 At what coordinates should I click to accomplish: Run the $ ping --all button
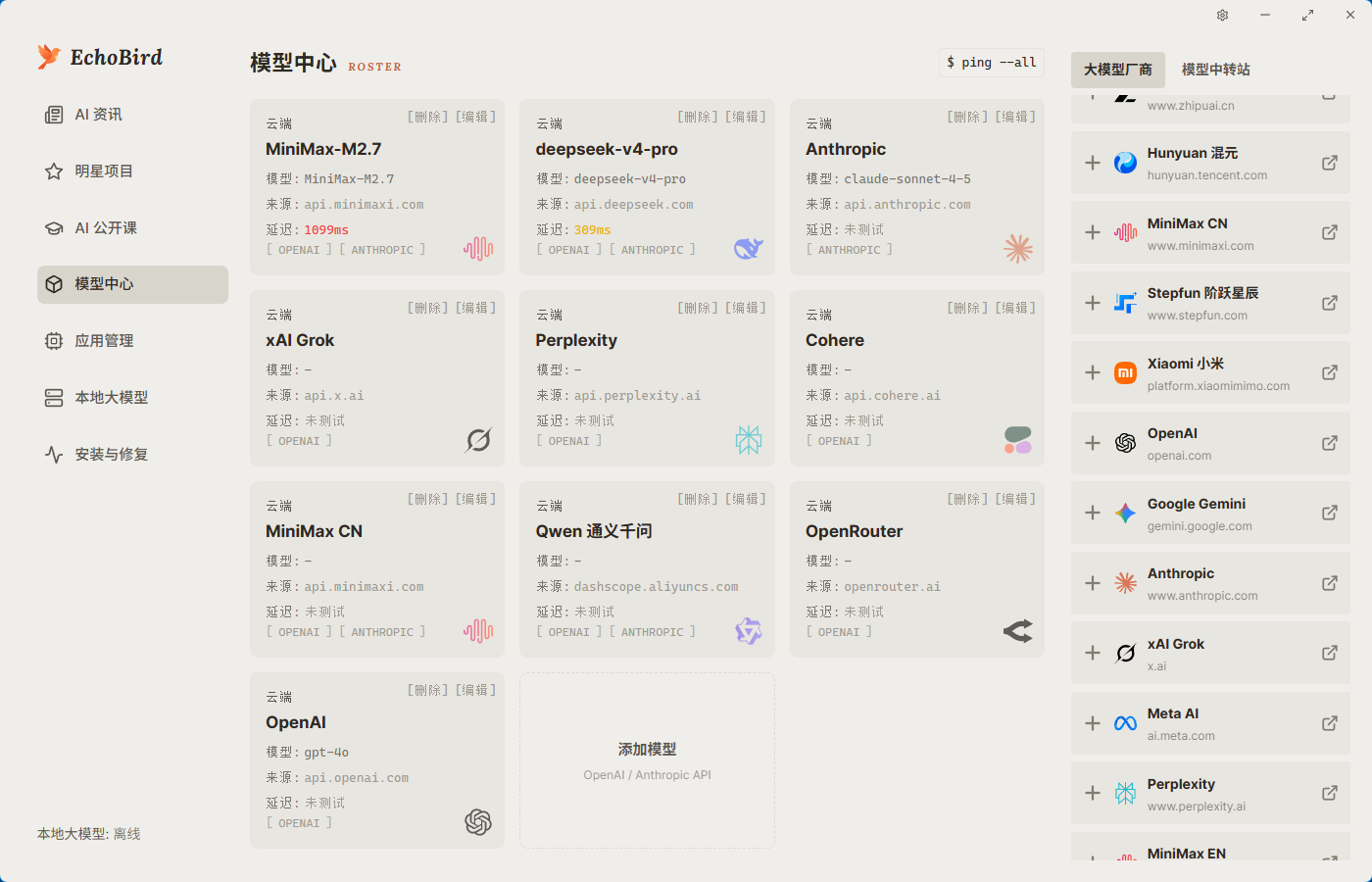[x=992, y=63]
